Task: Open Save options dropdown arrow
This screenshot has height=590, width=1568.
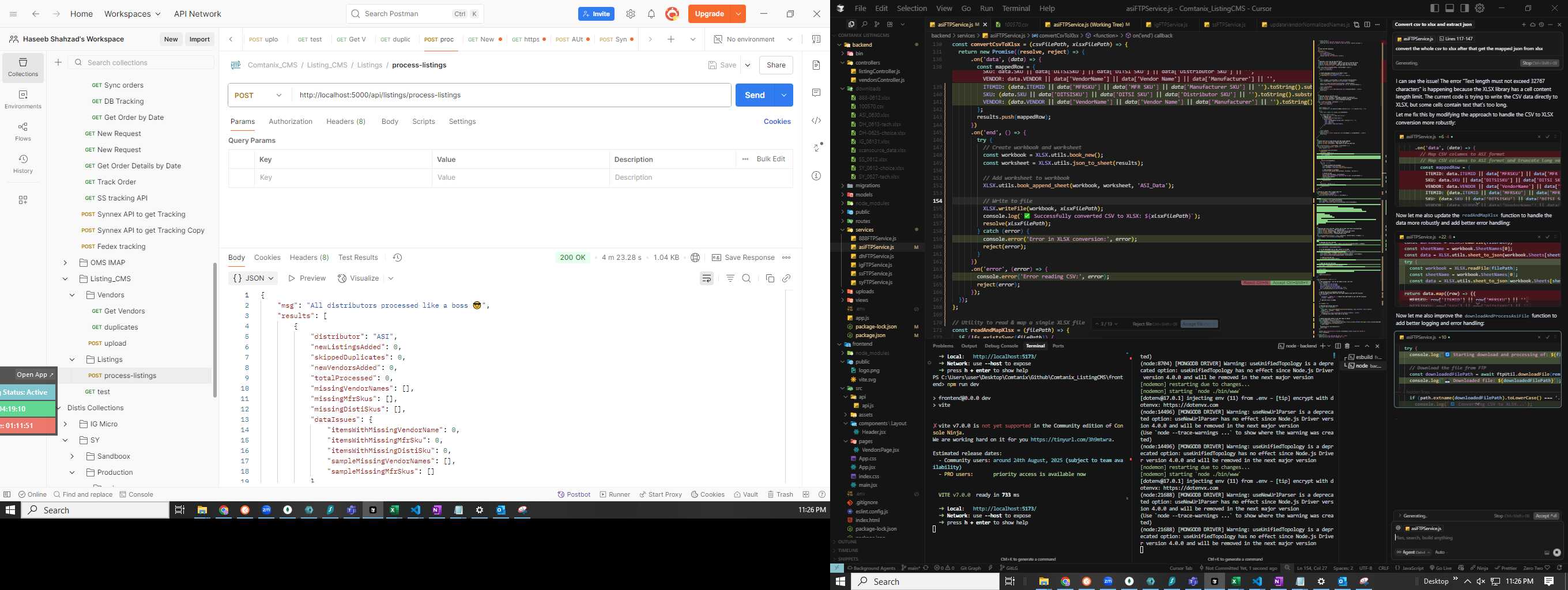Action: coord(748,65)
